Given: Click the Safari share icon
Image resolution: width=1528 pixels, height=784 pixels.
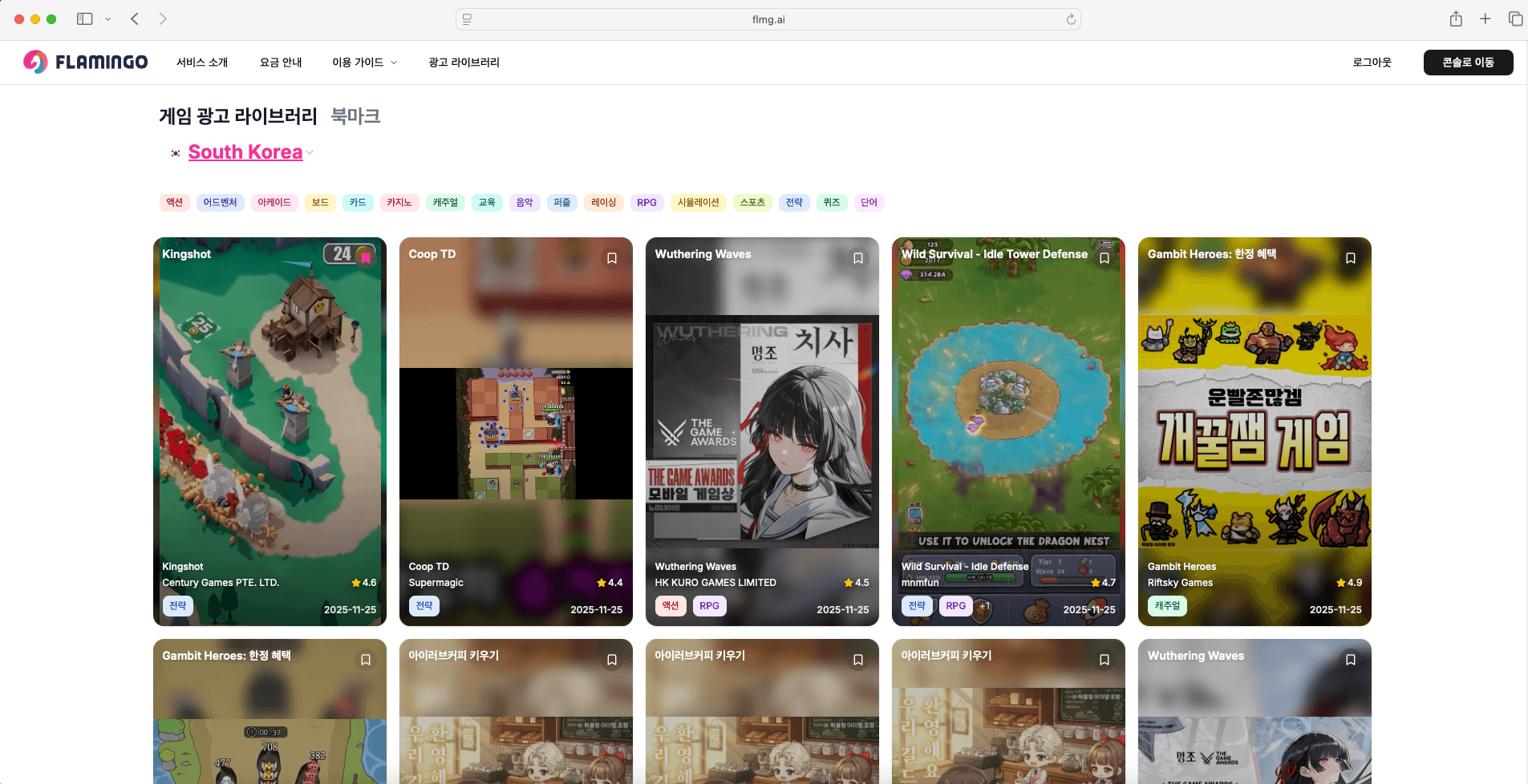Looking at the screenshot, I should (1455, 18).
